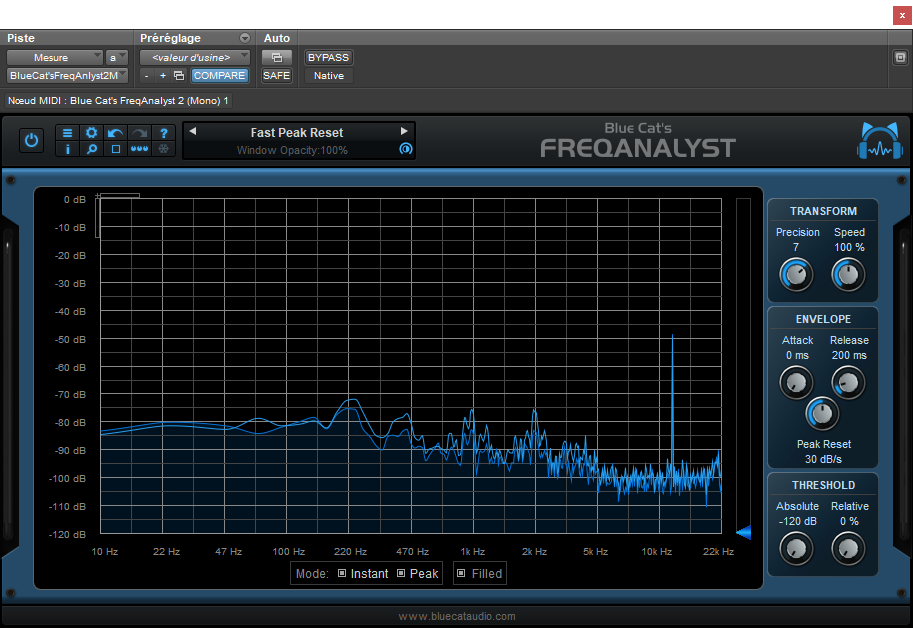Click the Fast Peak Reset preset name
Image resolution: width=913 pixels, height=628 pixels.
299,132
